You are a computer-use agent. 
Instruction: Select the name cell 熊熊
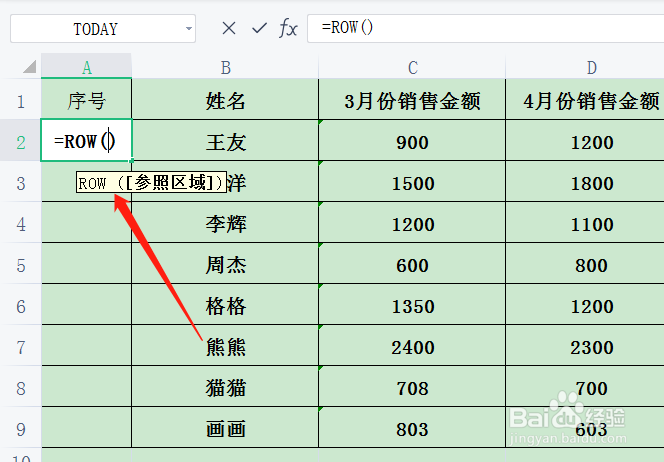(225, 347)
